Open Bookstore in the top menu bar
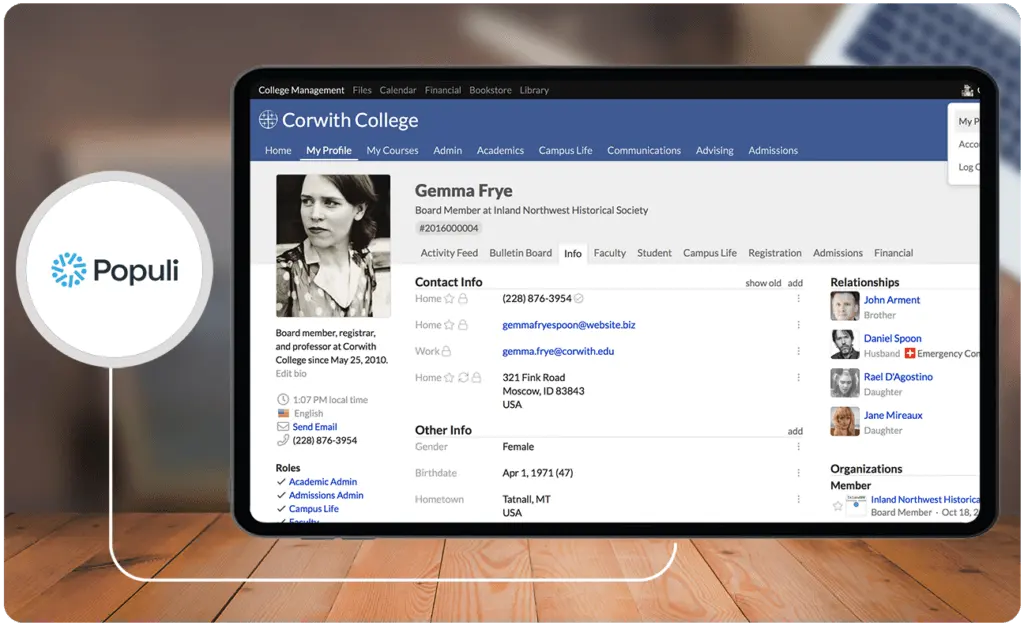Screen dimensions: 1024x626 [490, 90]
